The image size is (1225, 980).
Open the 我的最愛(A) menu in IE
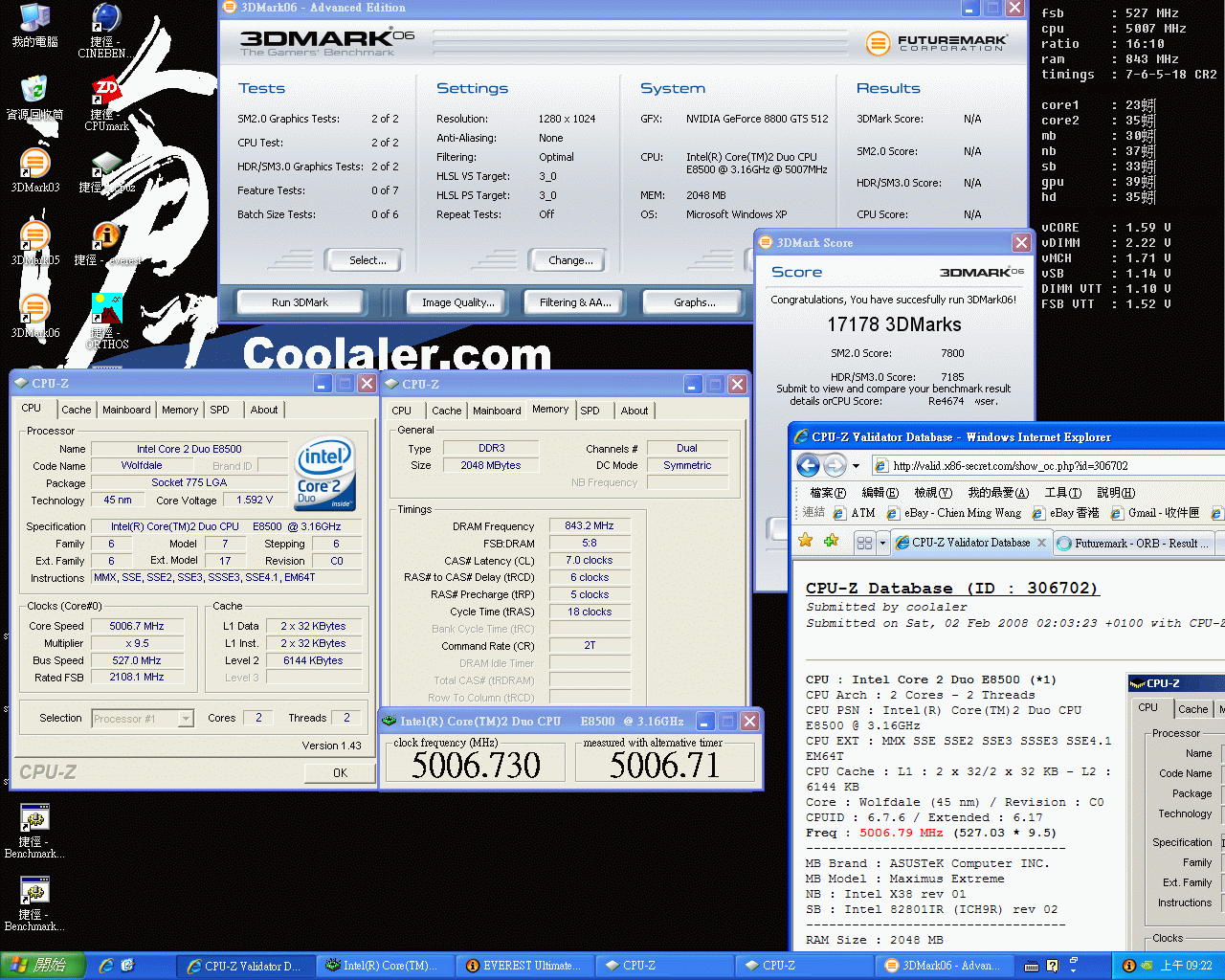[x=997, y=492]
